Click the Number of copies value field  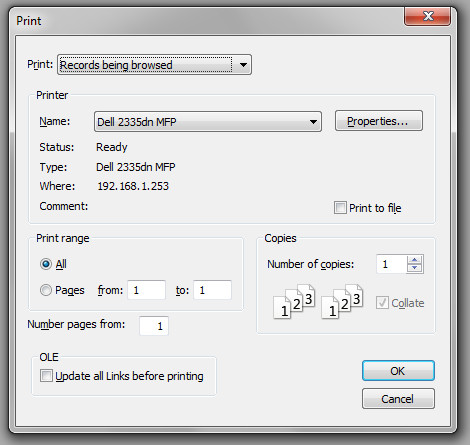[x=392, y=264]
